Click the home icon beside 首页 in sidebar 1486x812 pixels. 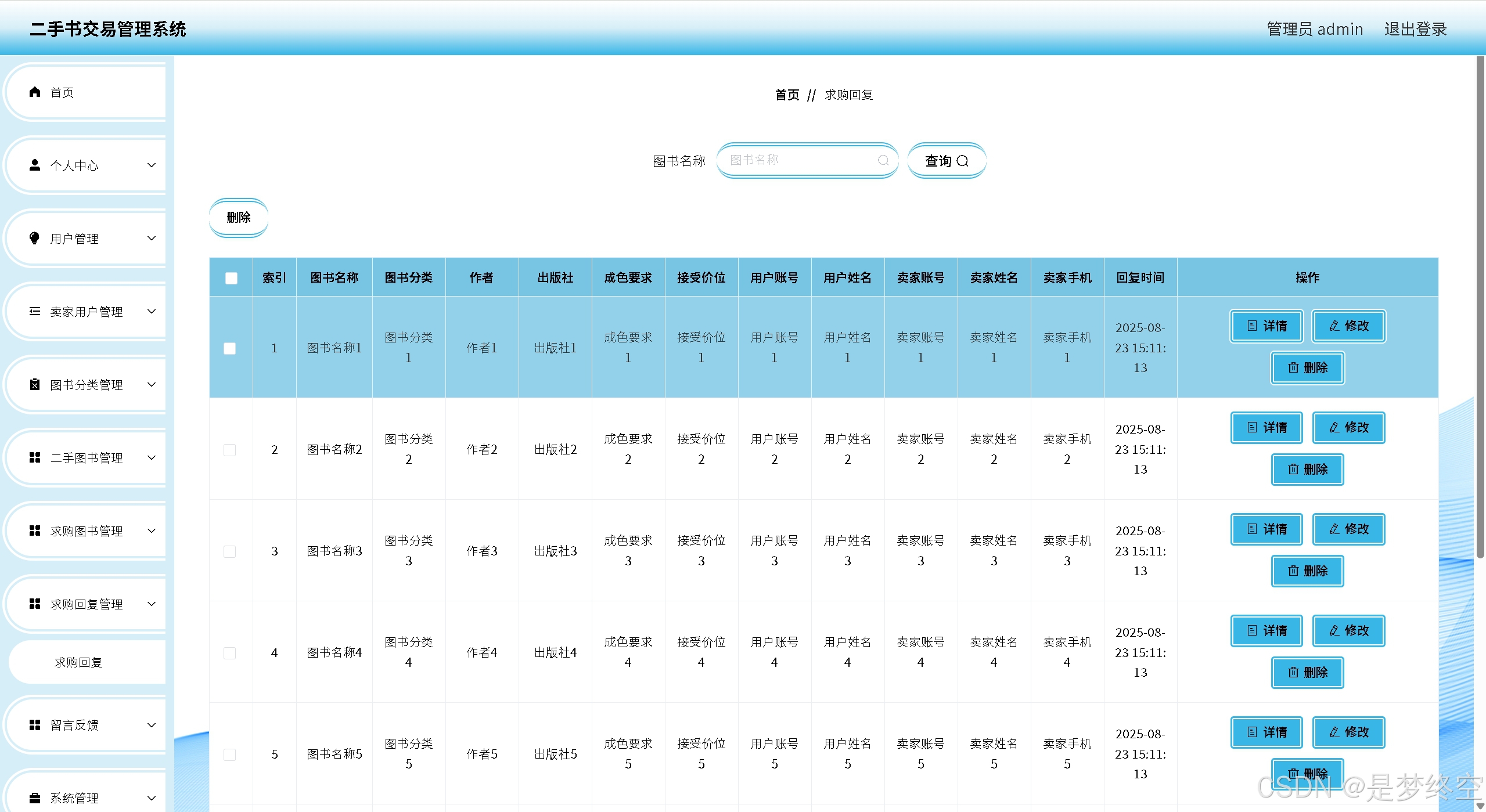tap(35, 92)
